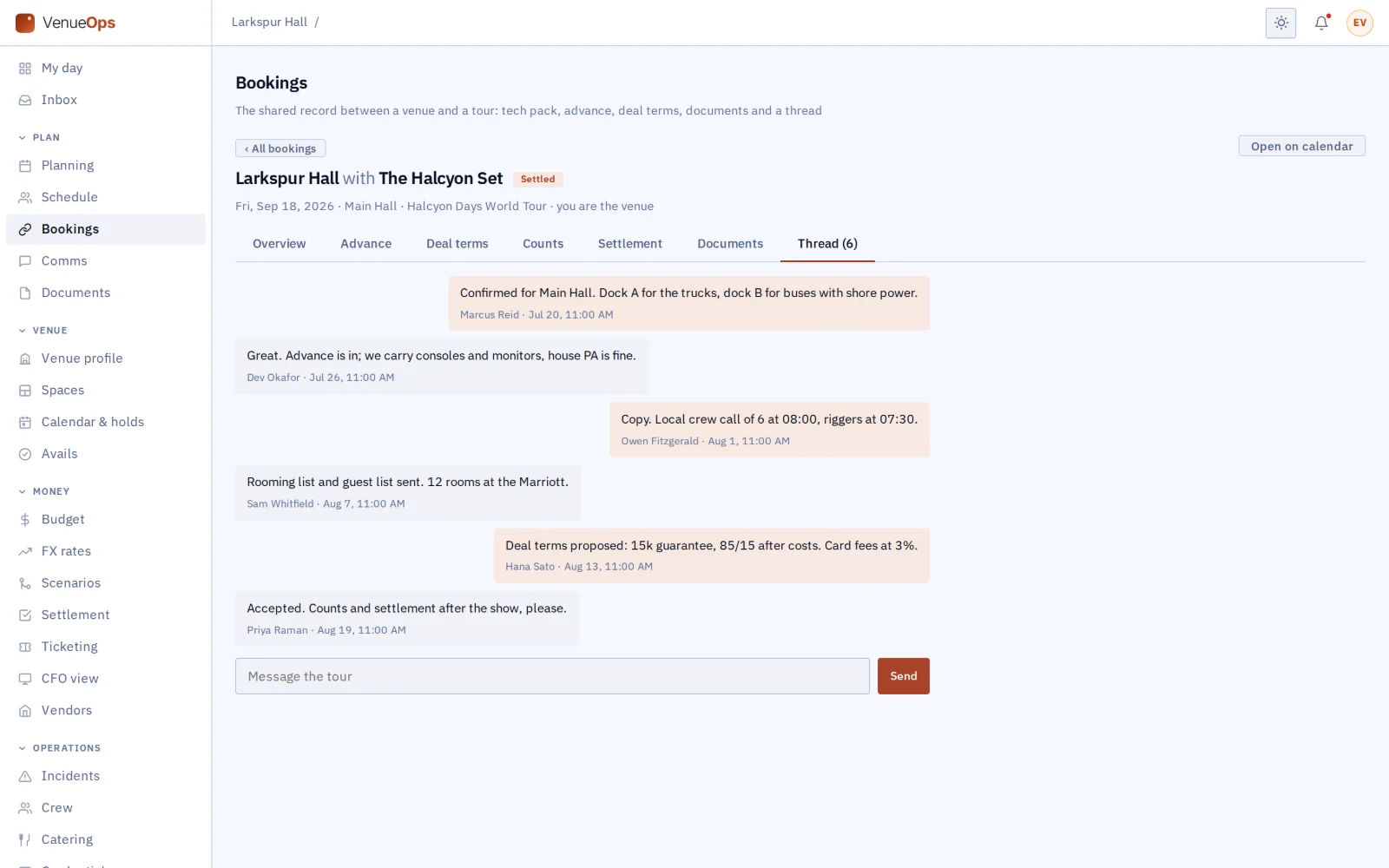This screenshot has width=1389, height=868.
Task: Switch to the Counts tab
Action: (543, 244)
